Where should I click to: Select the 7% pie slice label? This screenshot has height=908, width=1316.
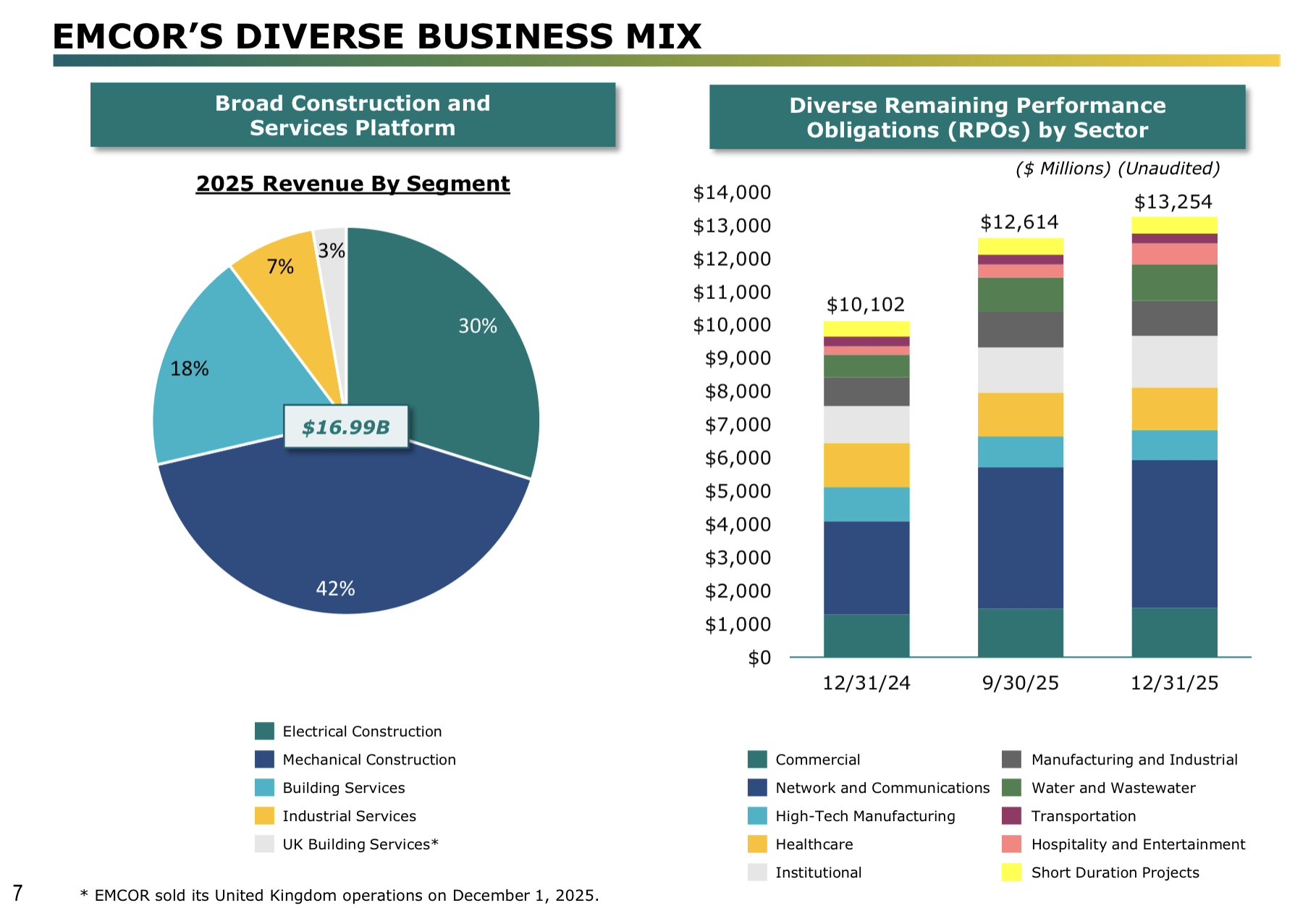(280, 267)
